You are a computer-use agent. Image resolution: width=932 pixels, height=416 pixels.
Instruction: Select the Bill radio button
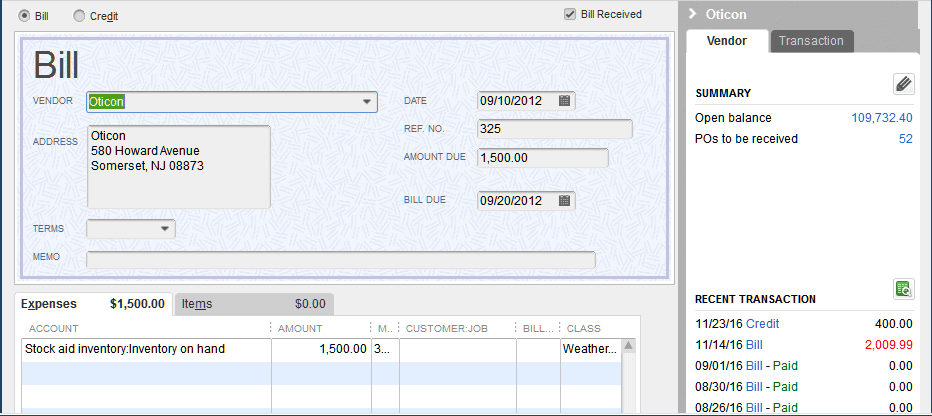click(x=24, y=17)
